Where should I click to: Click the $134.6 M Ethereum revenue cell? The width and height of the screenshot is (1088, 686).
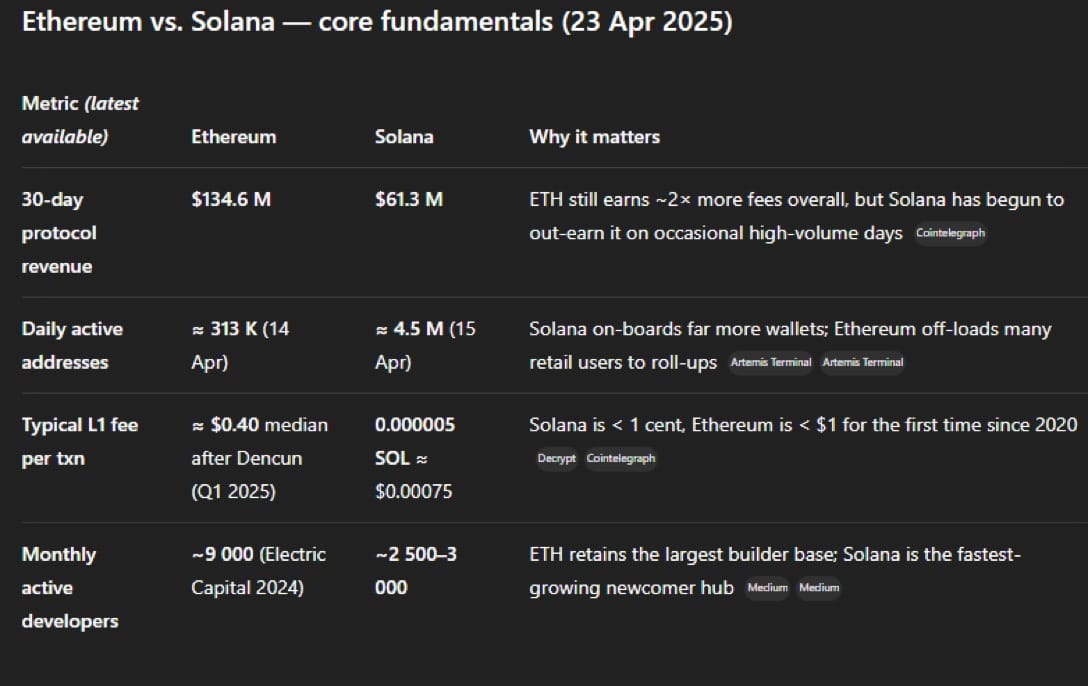[x=231, y=200]
